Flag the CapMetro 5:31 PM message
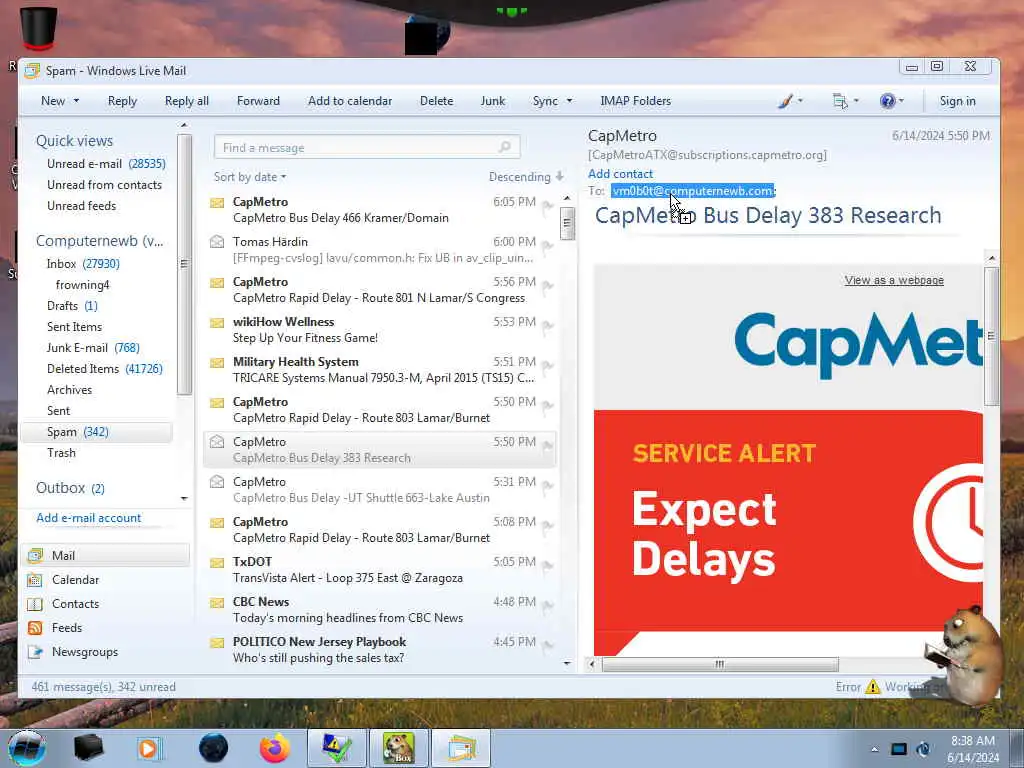The height and width of the screenshot is (768, 1024). pyautogui.click(x=547, y=487)
